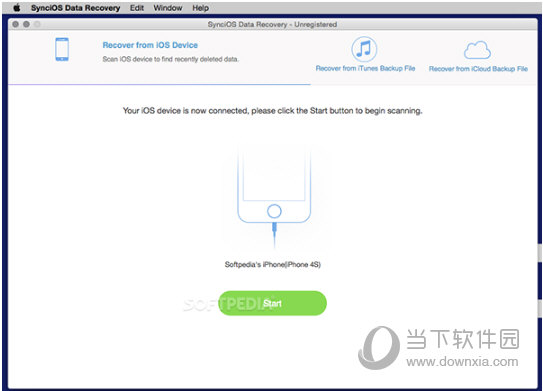Select Recover from iOS Device heading
Viewport: 543px width, 391px height.
tap(150, 45)
